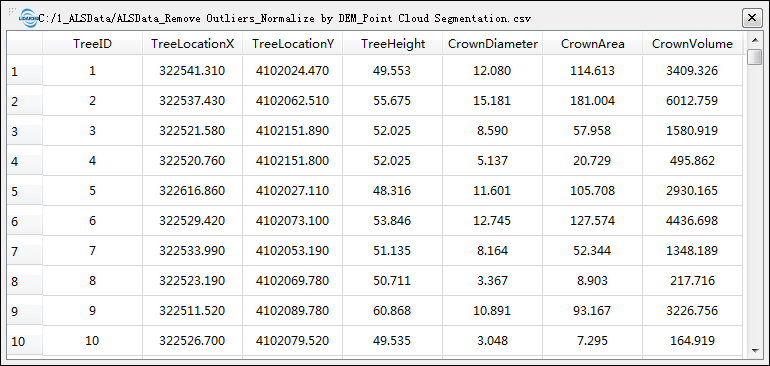Image resolution: width=770 pixels, height=366 pixels.
Task: Select CrownDiameter cell 8.590
Action: click(x=493, y=131)
